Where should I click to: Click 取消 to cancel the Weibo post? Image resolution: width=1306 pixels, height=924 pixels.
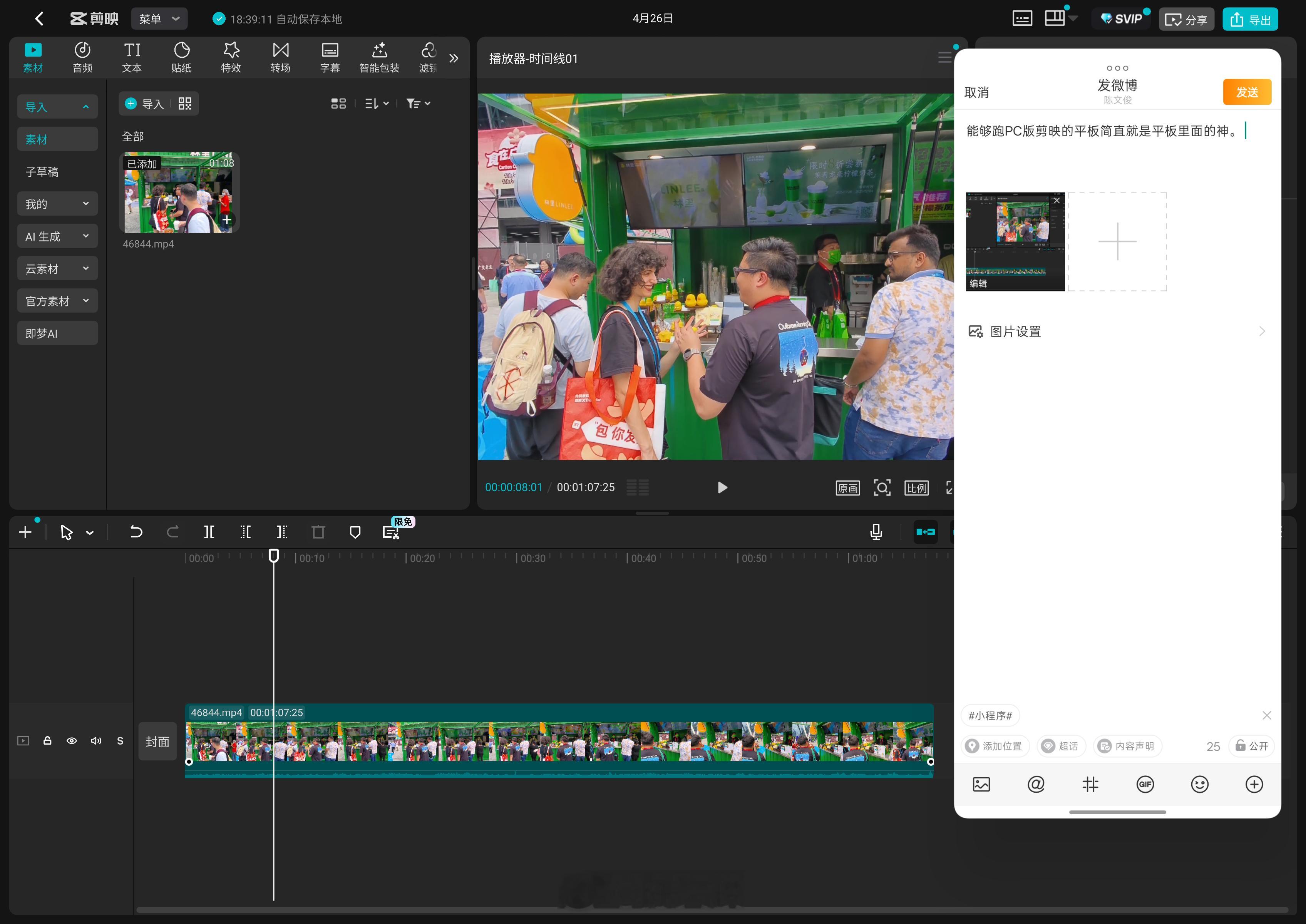[x=976, y=92]
